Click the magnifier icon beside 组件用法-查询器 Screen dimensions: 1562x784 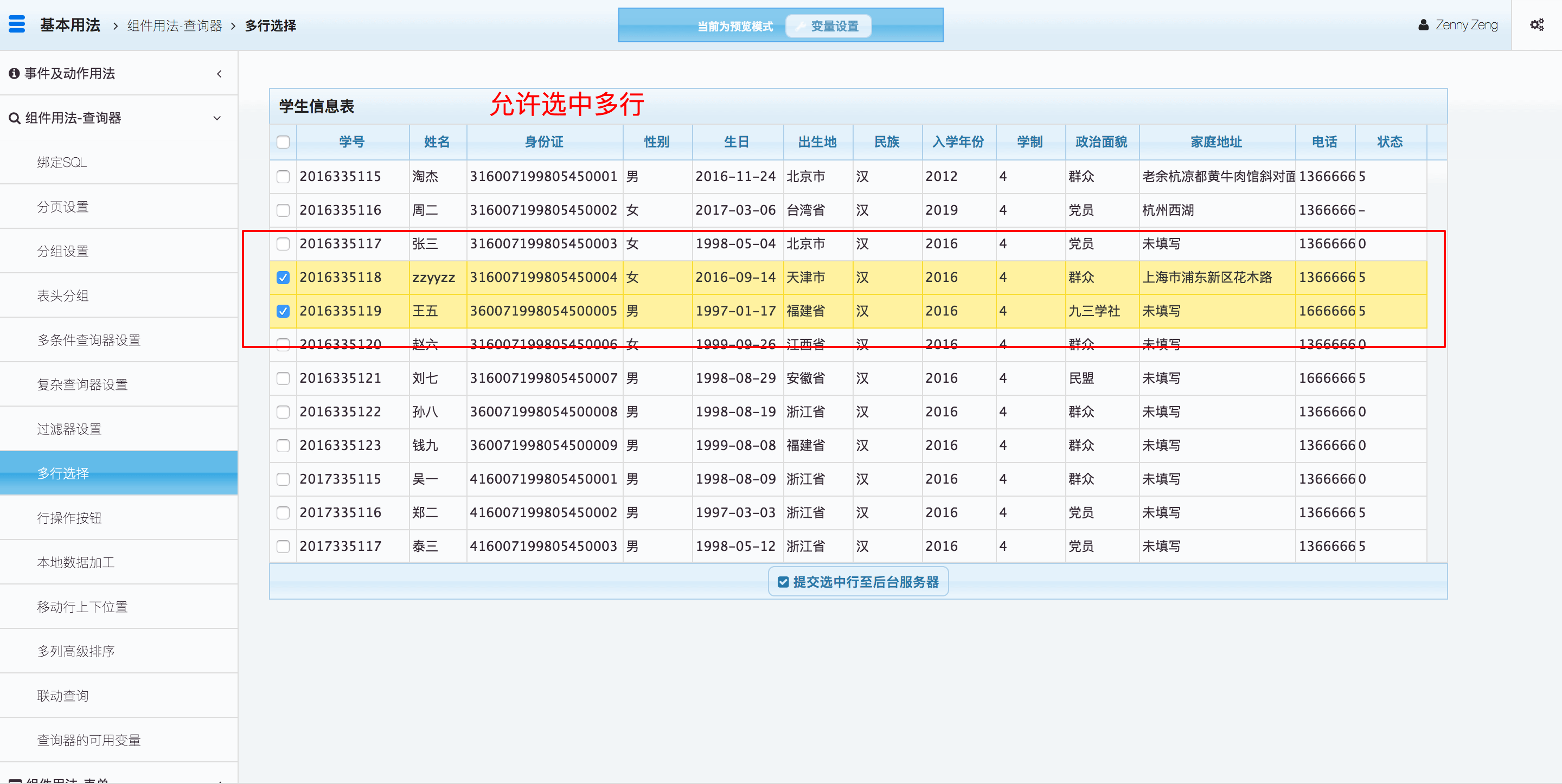14,118
